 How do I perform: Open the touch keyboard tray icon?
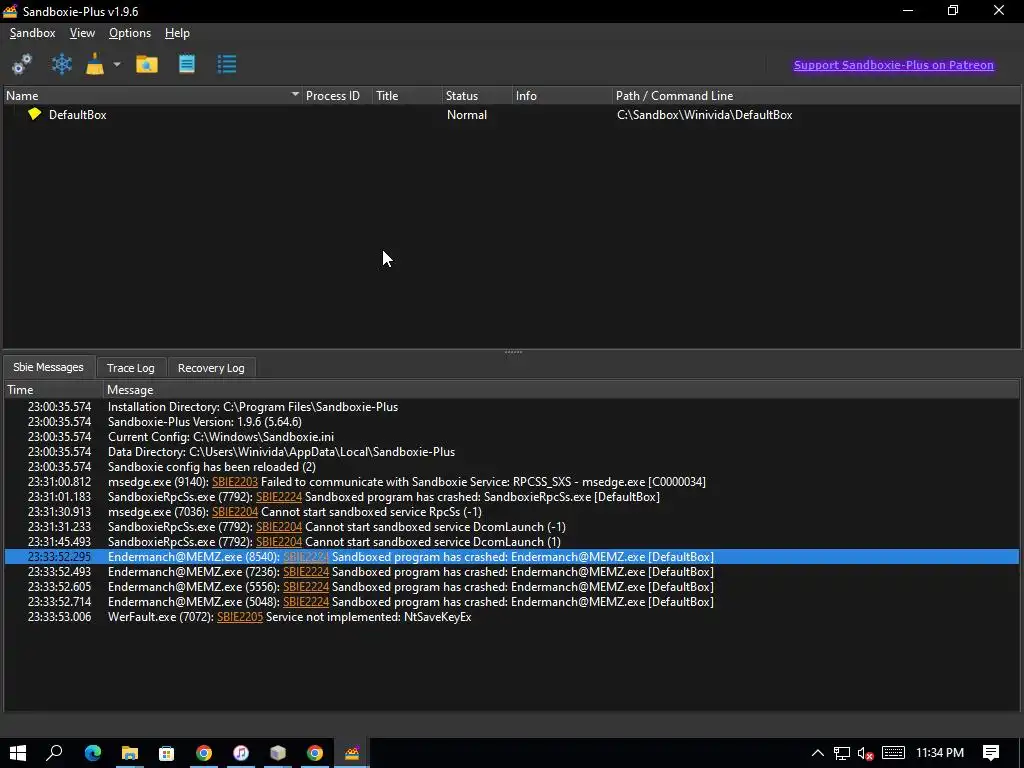(x=893, y=753)
